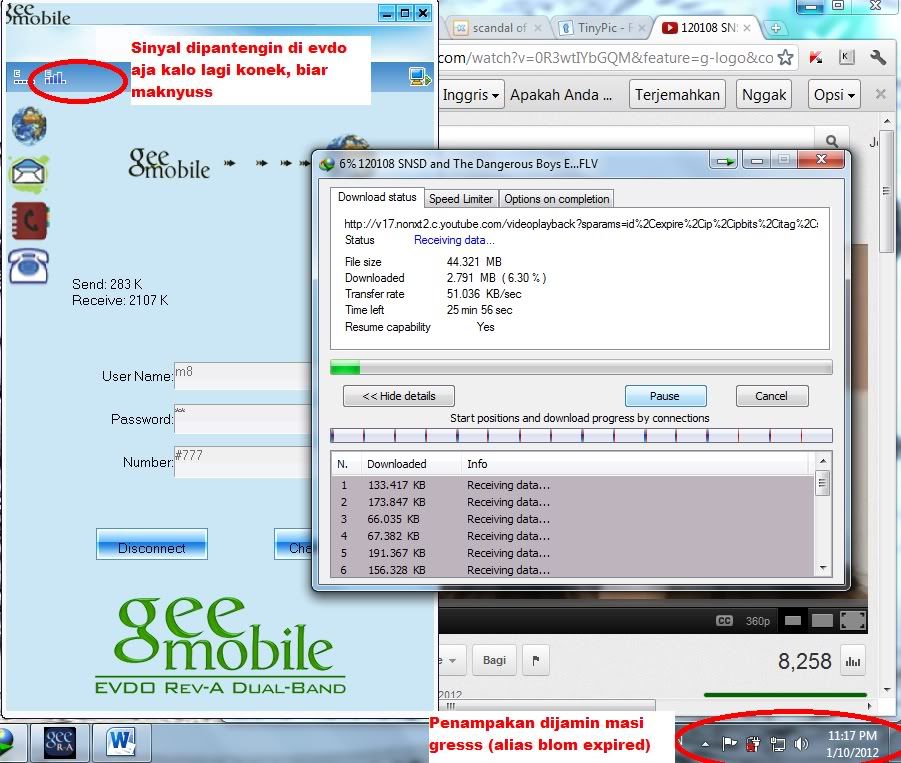Open the Options on completion tab

[x=556, y=199]
